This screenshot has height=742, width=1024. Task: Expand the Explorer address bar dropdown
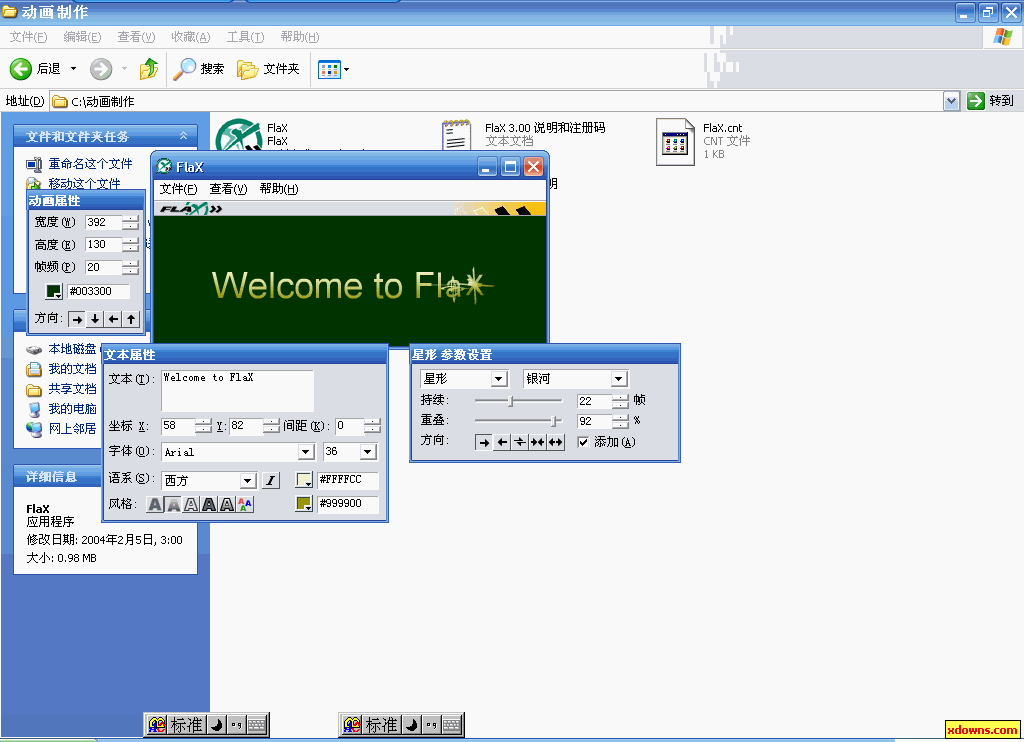(x=952, y=101)
